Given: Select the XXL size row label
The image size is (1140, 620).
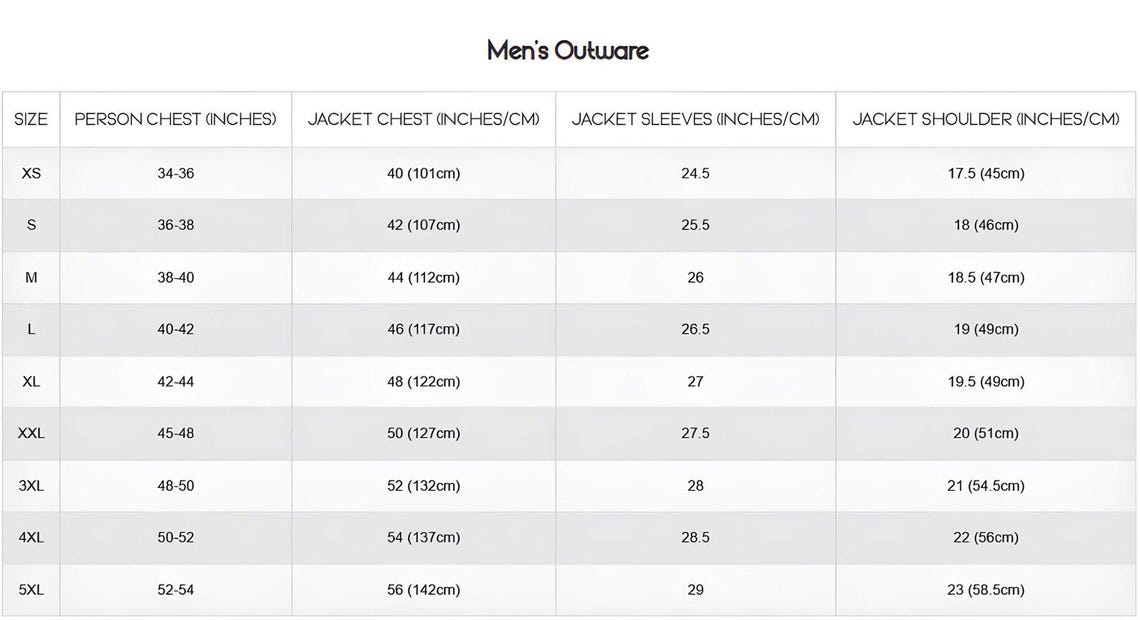Looking at the screenshot, I should [x=31, y=433].
